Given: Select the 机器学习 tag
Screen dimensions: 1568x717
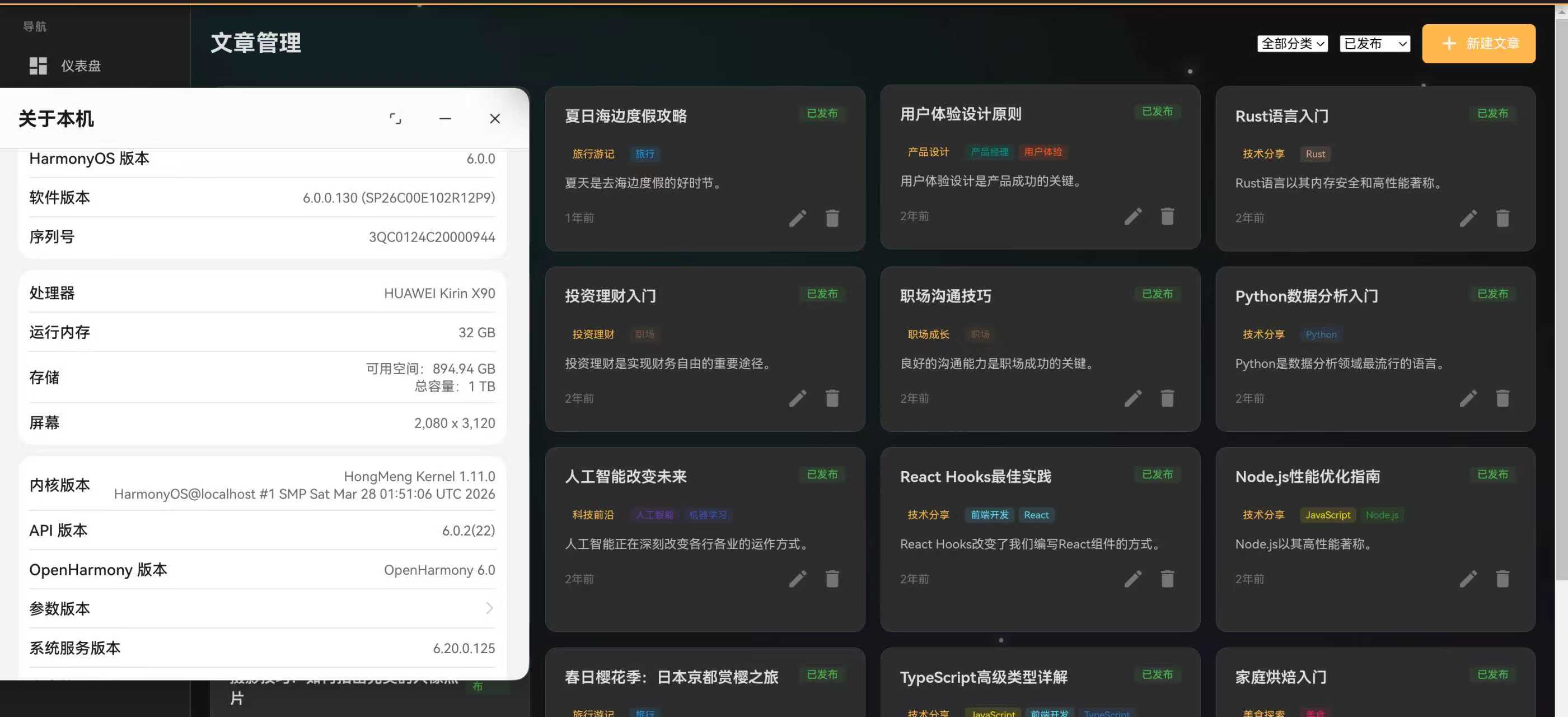Looking at the screenshot, I should (x=708, y=515).
